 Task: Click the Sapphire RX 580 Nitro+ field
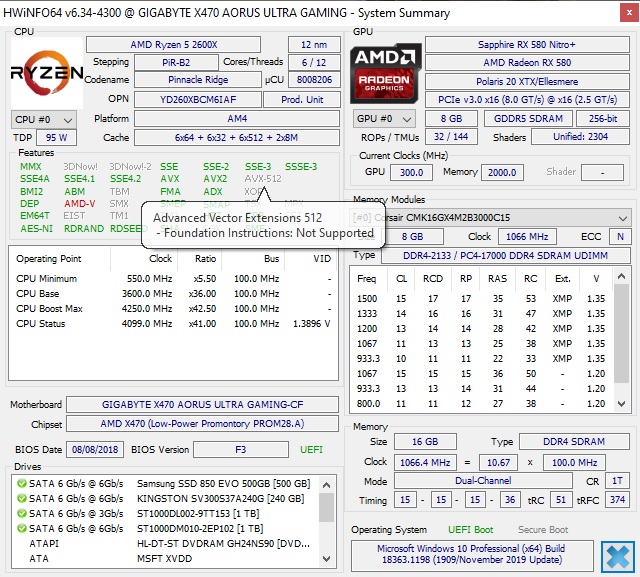point(527,44)
